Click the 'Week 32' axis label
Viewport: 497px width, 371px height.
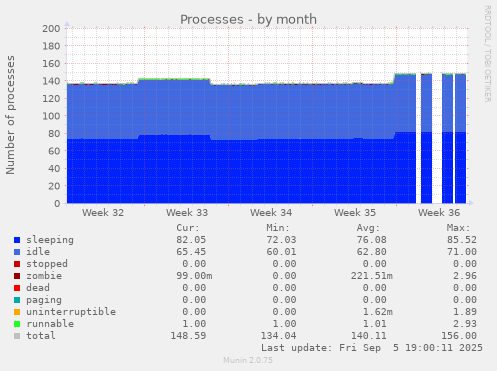pos(103,213)
